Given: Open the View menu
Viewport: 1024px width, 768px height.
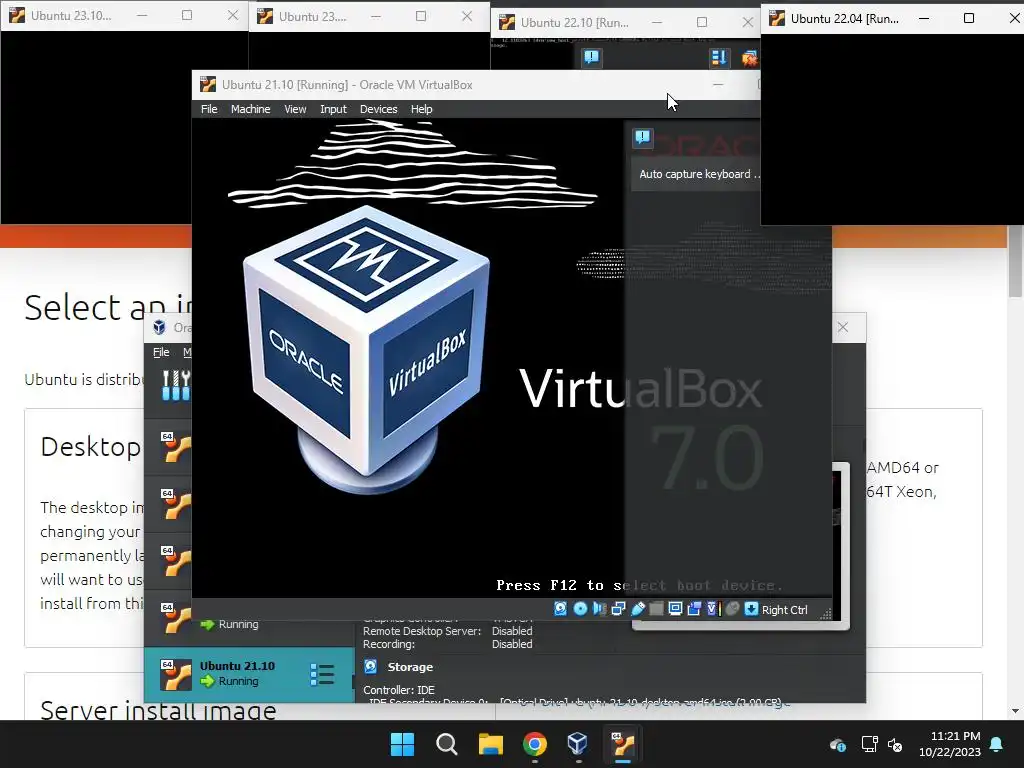Looking at the screenshot, I should (x=295, y=109).
